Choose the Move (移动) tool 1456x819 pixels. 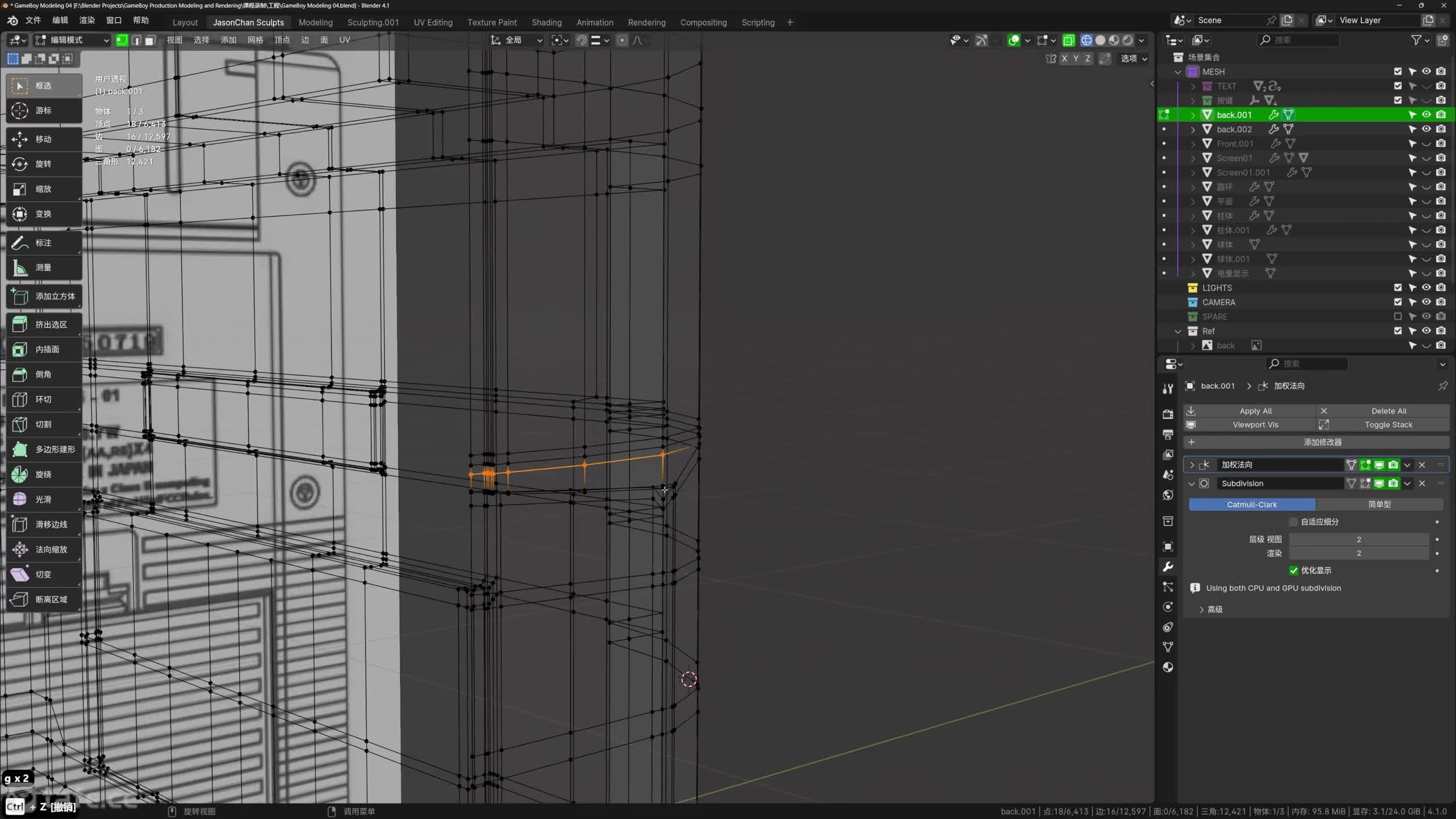pyautogui.click(x=44, y=139)
